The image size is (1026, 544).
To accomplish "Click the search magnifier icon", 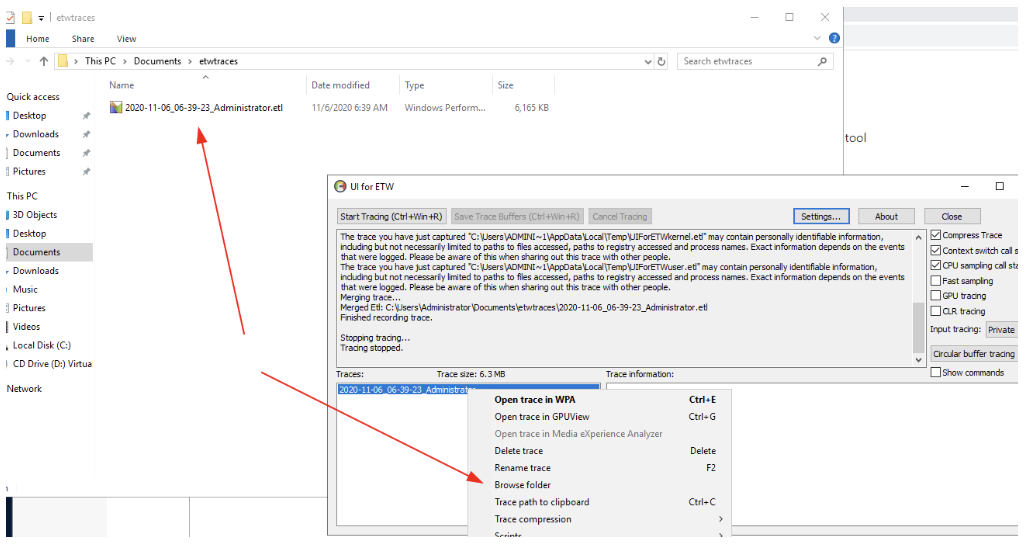I will [823, 62].
